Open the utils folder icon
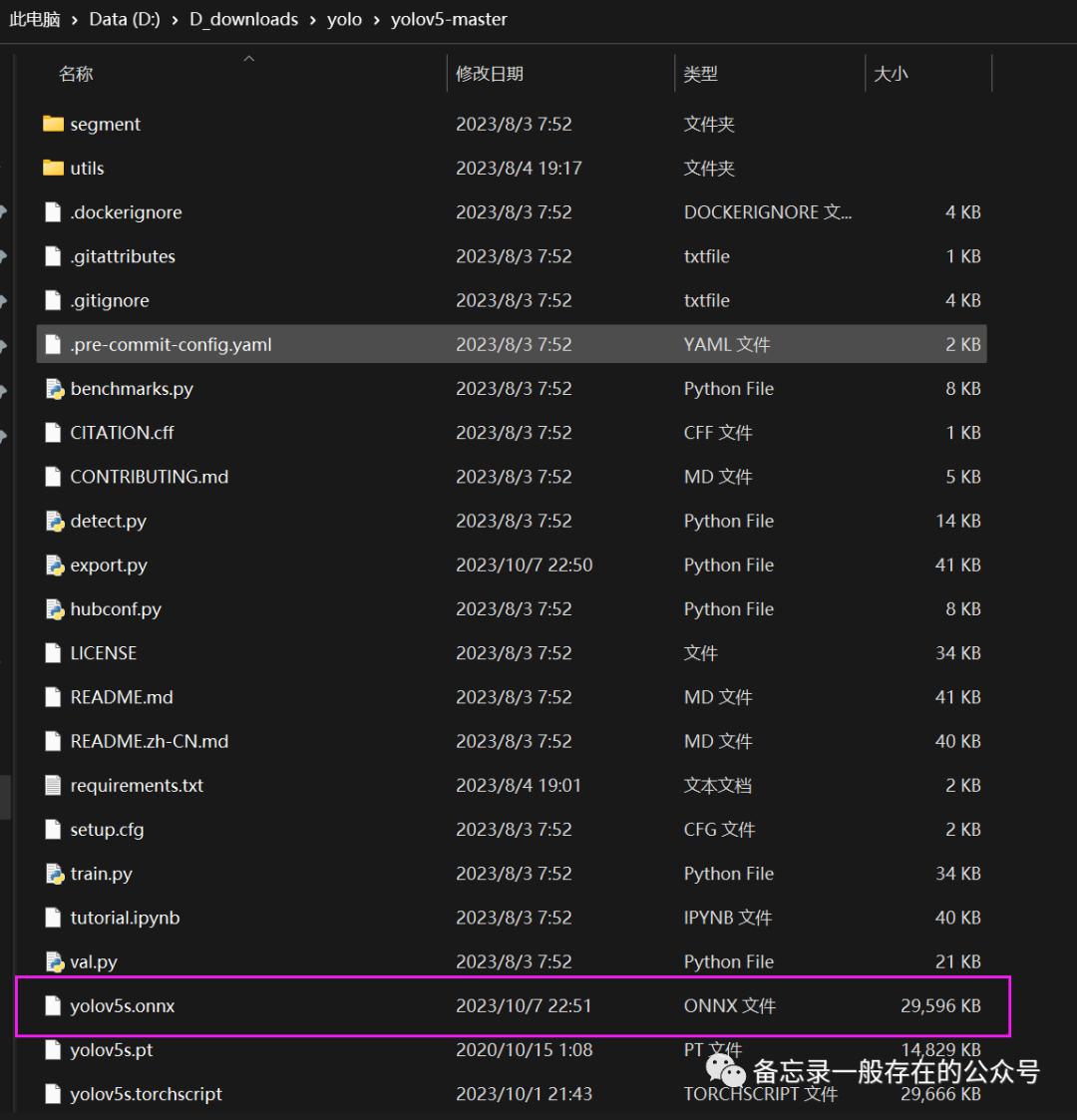Viewport: 1077px width, 1120px height. point(53,168)
